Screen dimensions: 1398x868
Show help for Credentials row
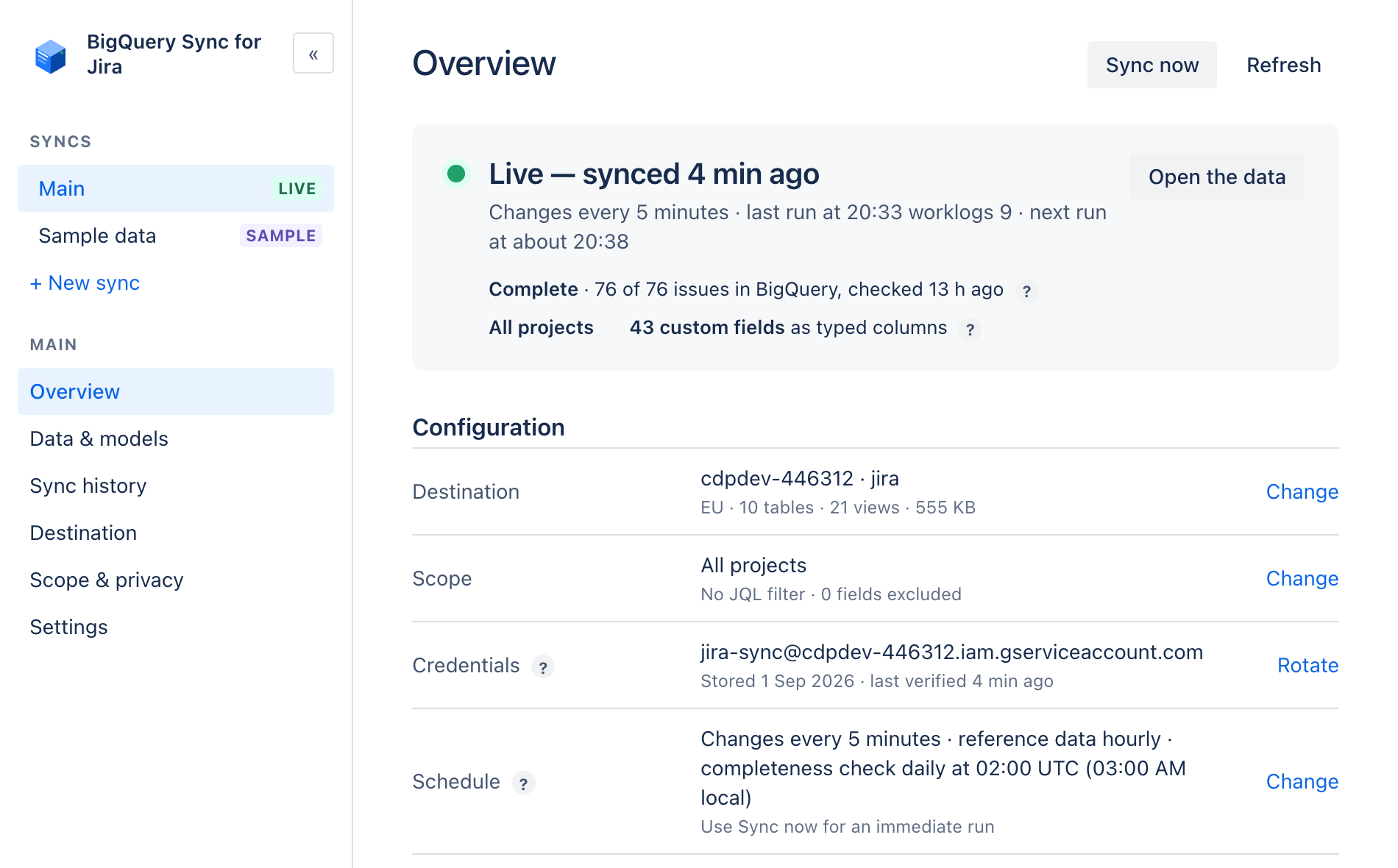[543, 666]
